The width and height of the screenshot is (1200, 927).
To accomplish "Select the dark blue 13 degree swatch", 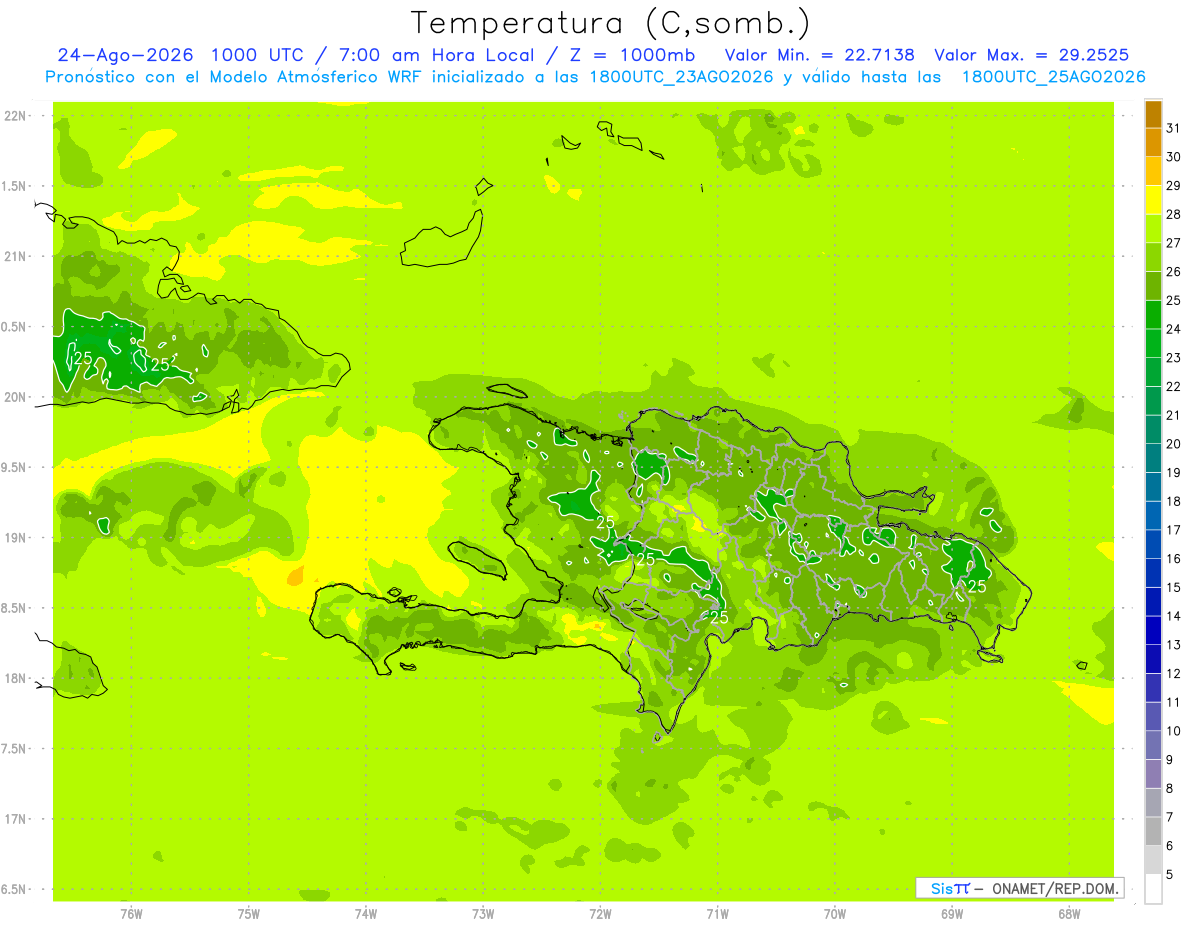I will [x=1153, y=631].
